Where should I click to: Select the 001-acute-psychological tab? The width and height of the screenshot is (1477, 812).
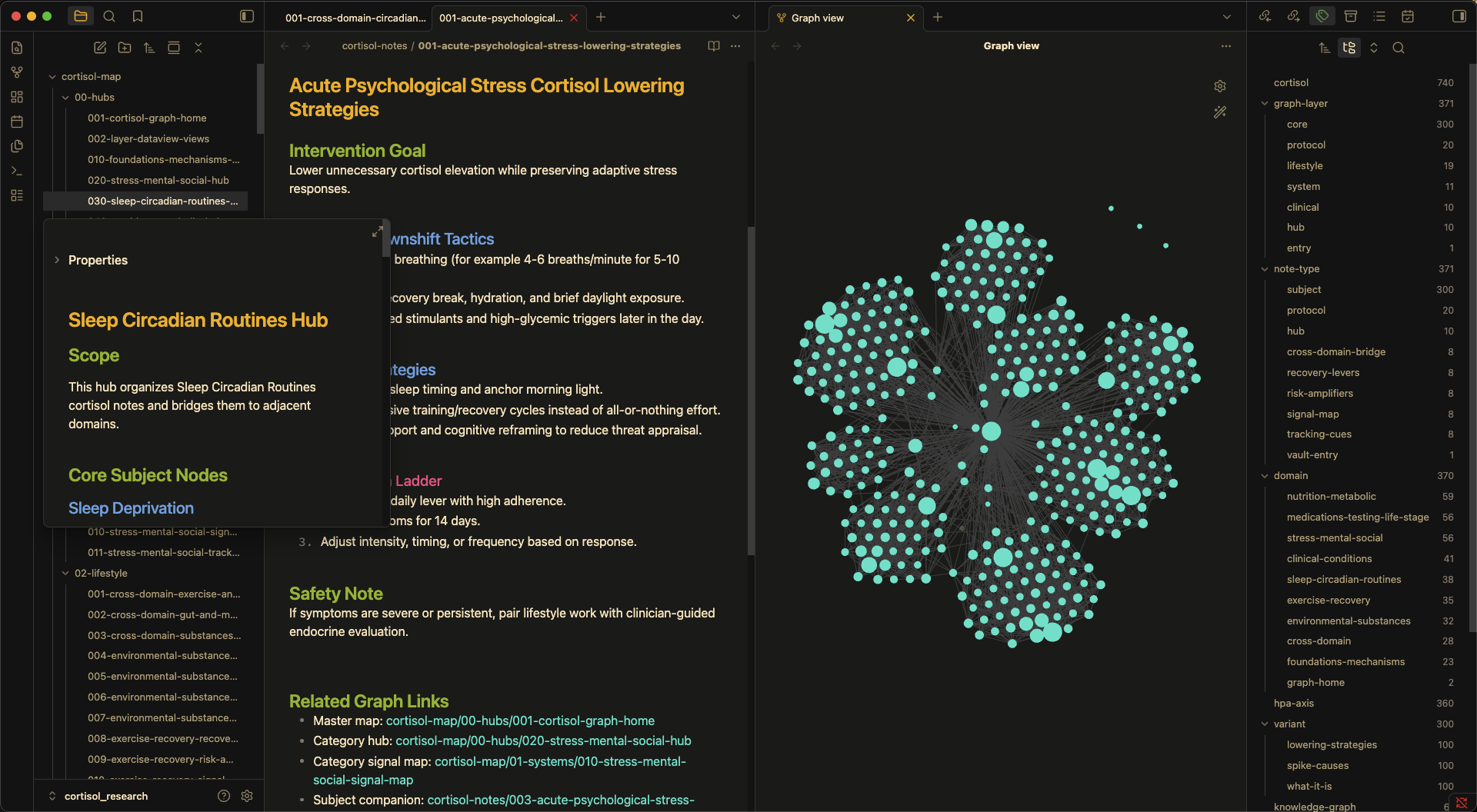pyautogui.click(x=501, y=18)
